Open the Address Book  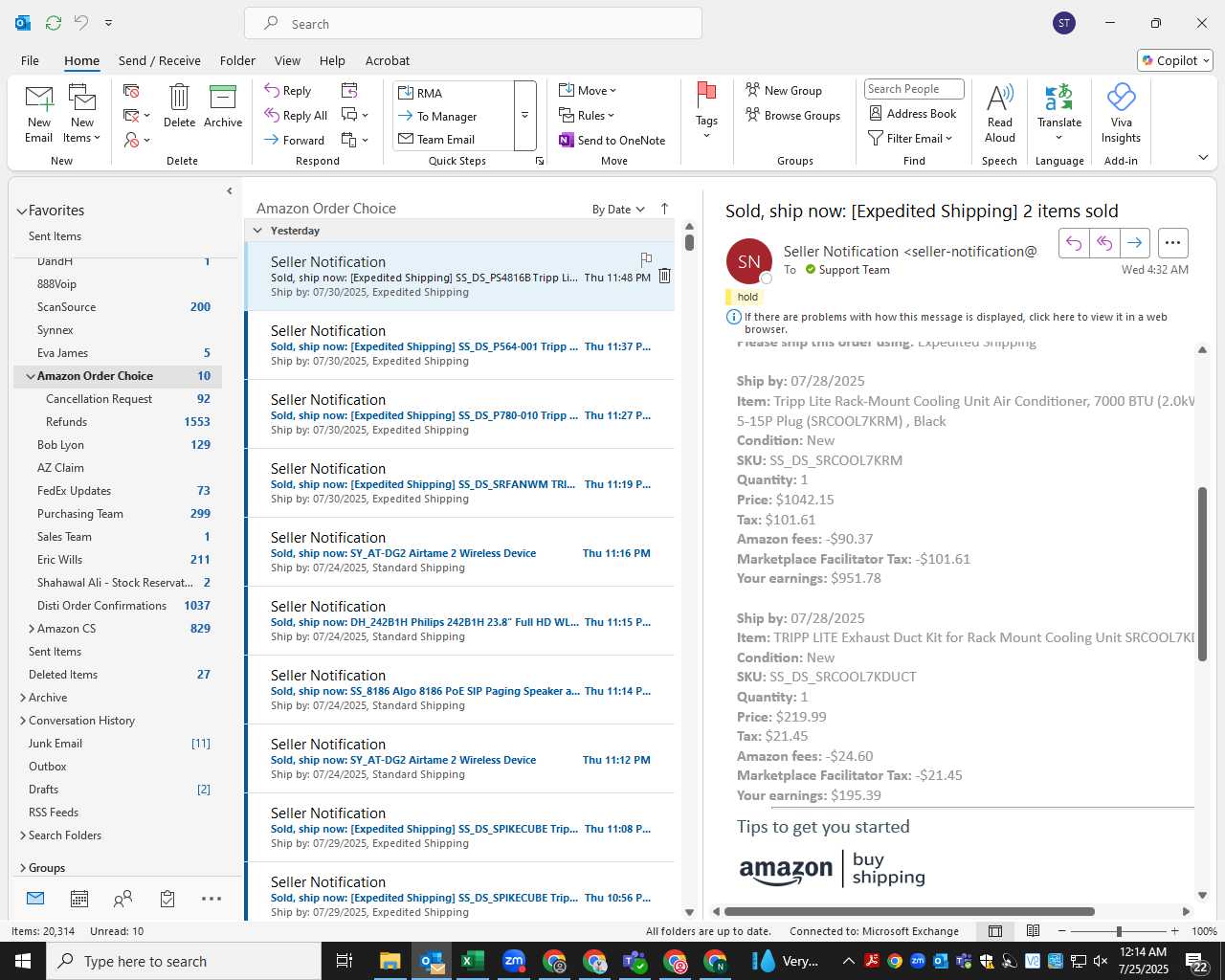pos(912,113)
